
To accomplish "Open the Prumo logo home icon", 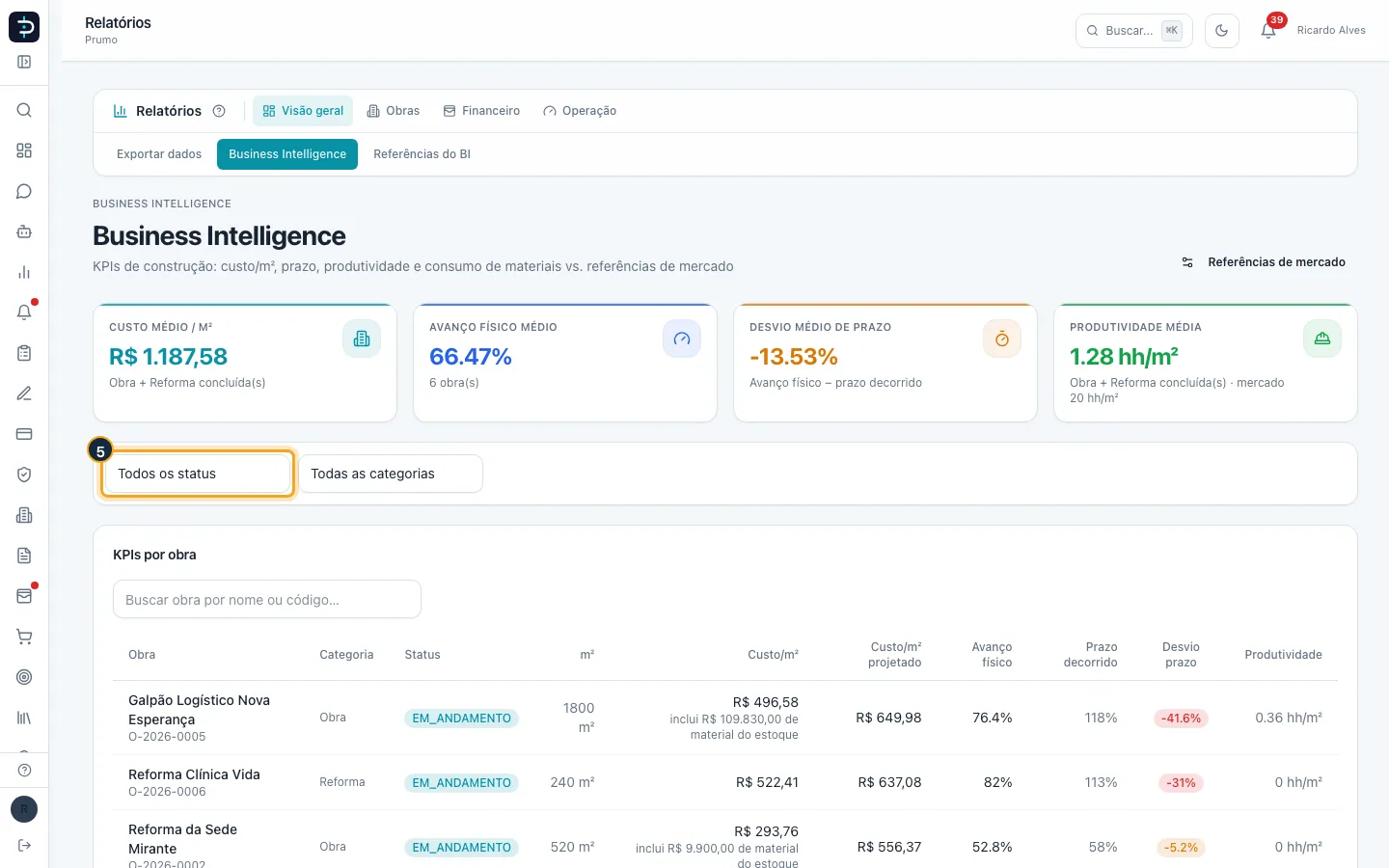I will (x=24, y=27).
